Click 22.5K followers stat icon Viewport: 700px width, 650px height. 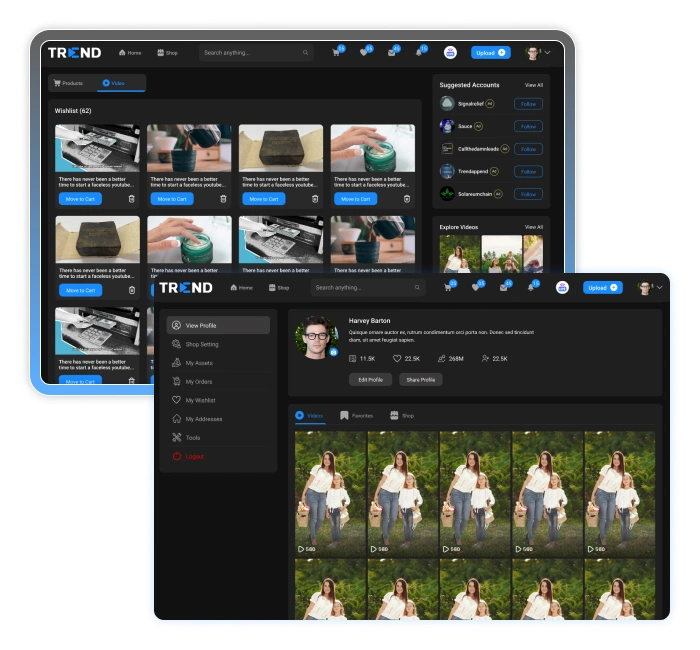485,358
